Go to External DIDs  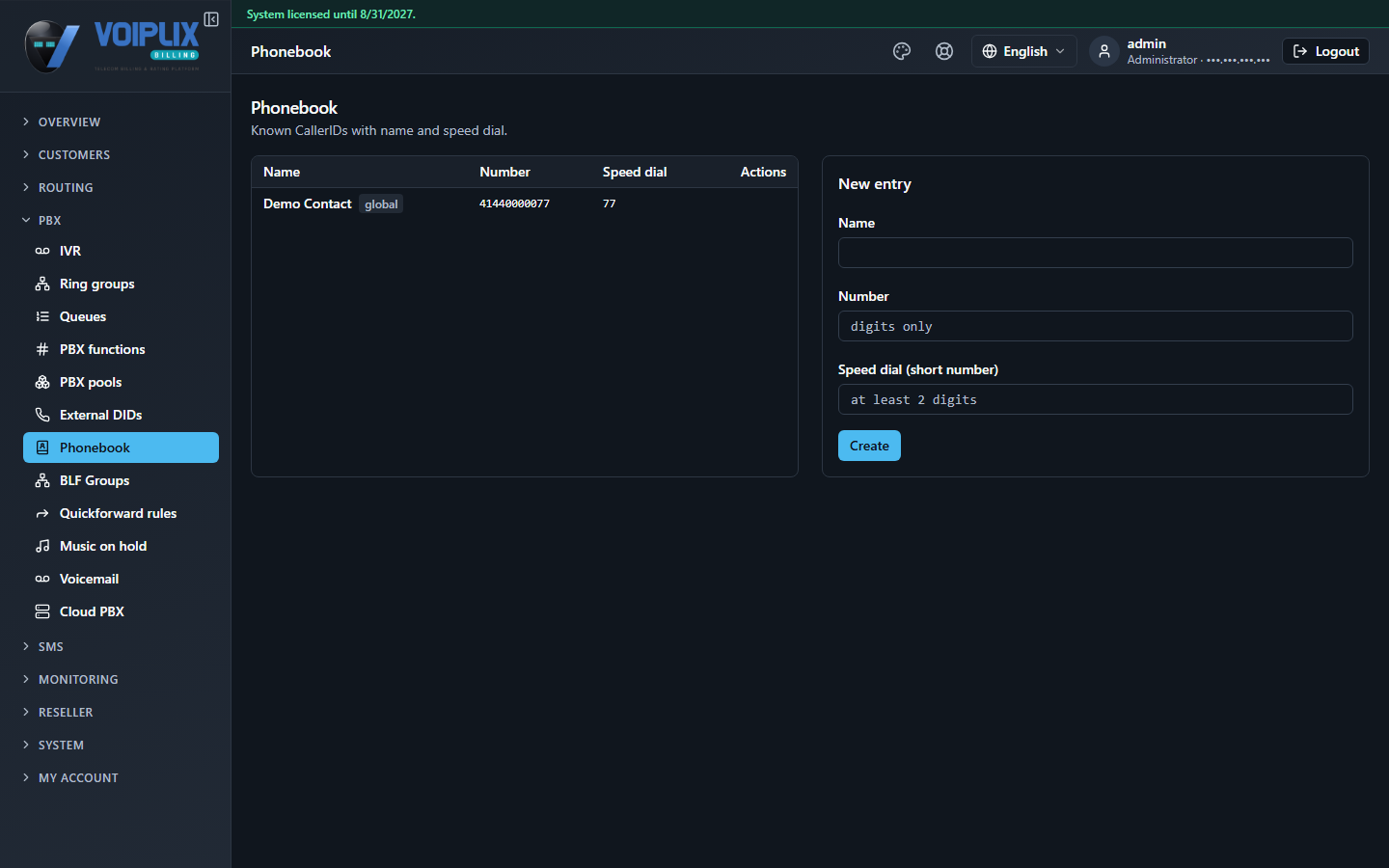tap(121, 415)
